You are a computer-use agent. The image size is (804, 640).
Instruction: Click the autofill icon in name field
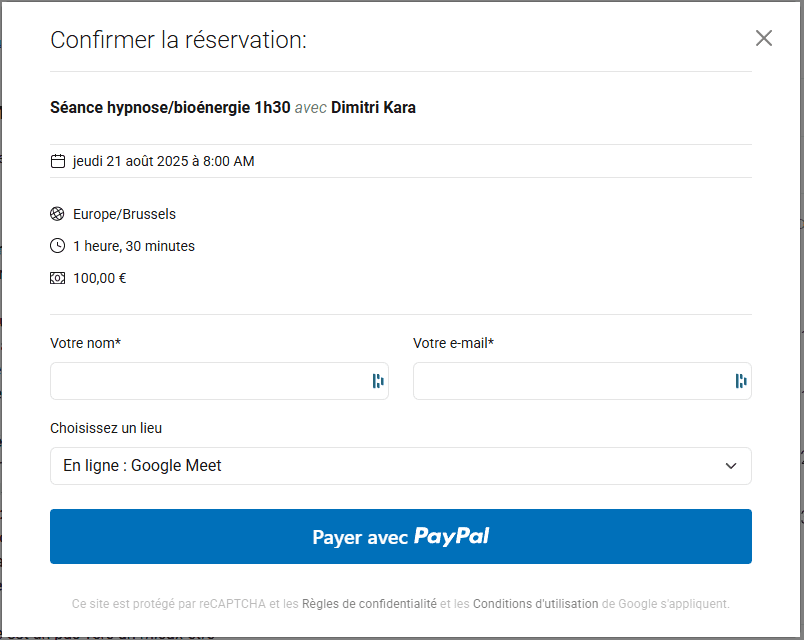(x=378, y=381)
